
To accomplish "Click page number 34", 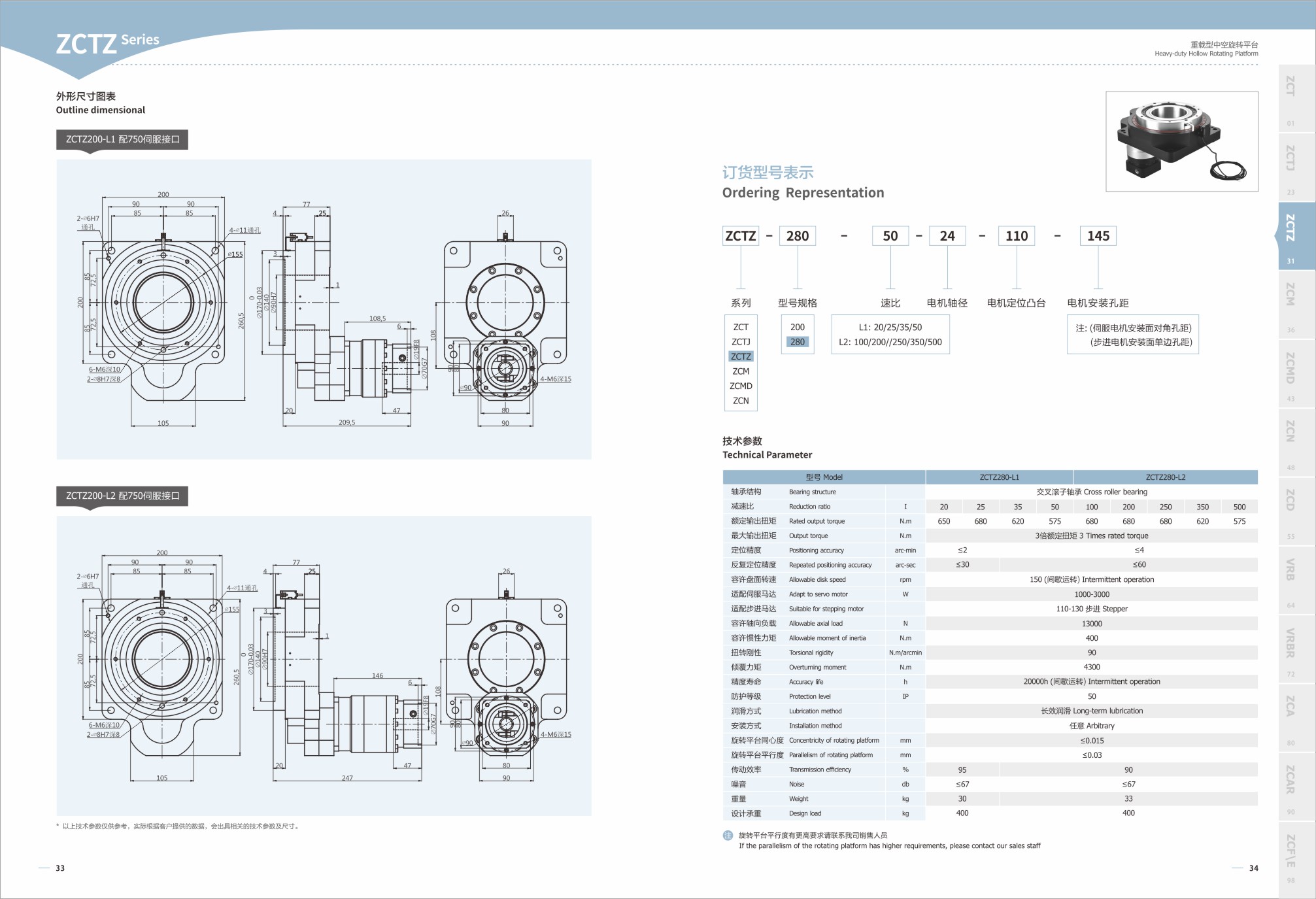I will click(1253, 868).
